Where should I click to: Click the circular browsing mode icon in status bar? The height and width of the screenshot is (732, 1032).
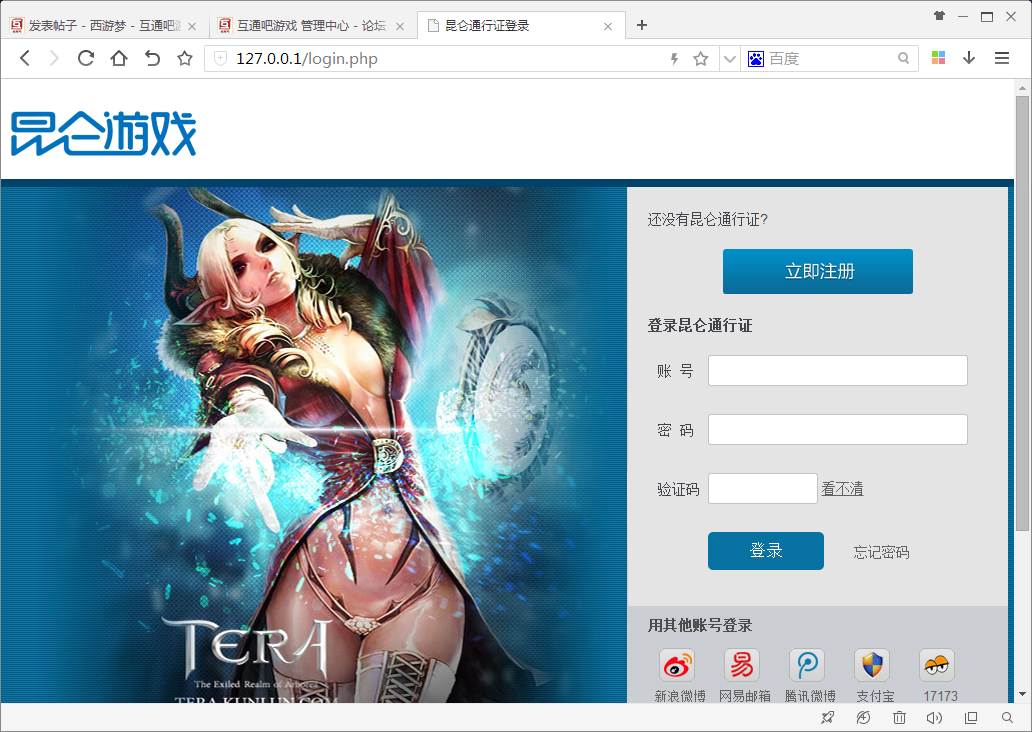tap(864, 718)
